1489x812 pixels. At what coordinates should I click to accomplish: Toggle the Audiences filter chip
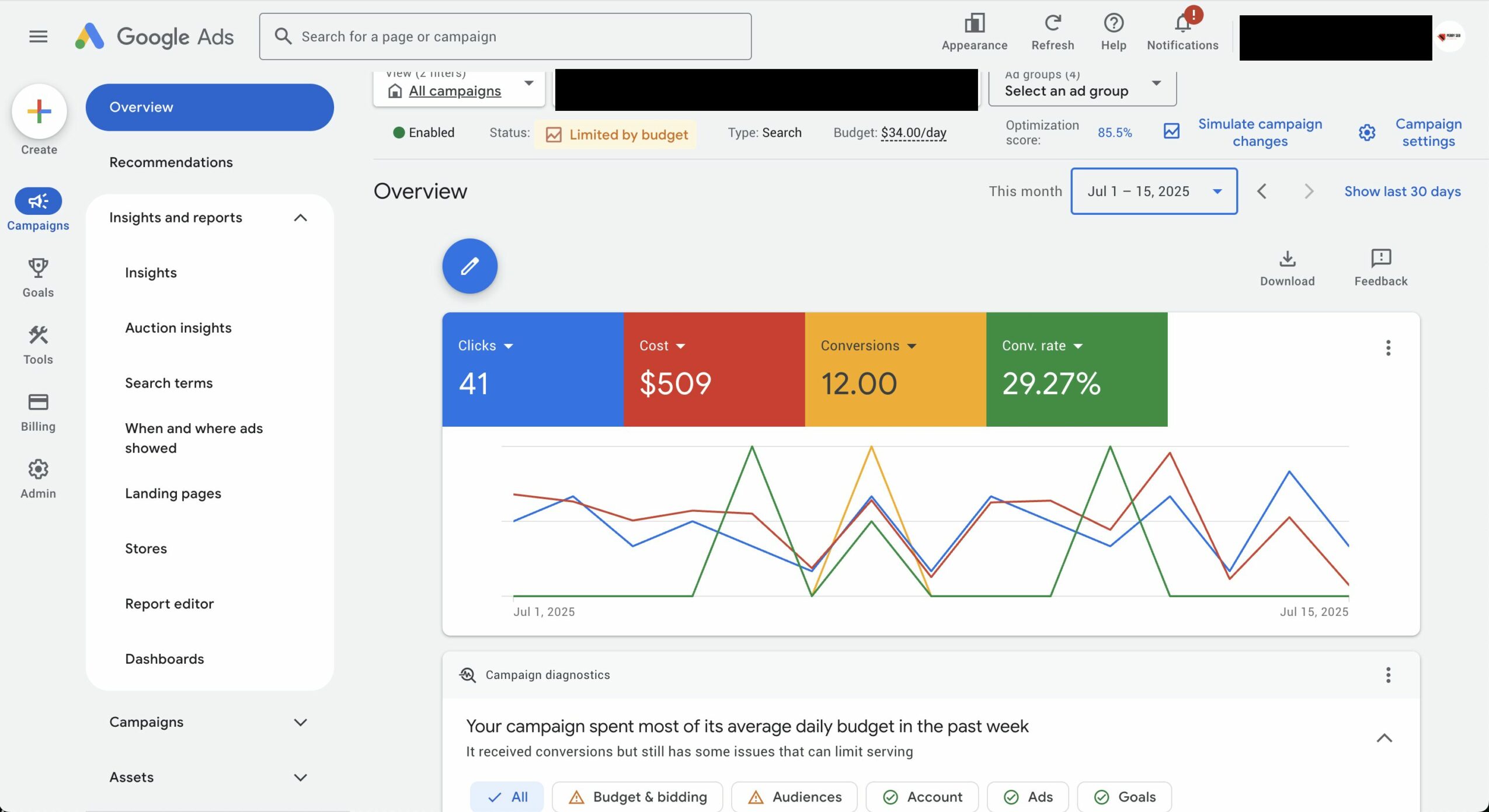(x=794, y=797)
